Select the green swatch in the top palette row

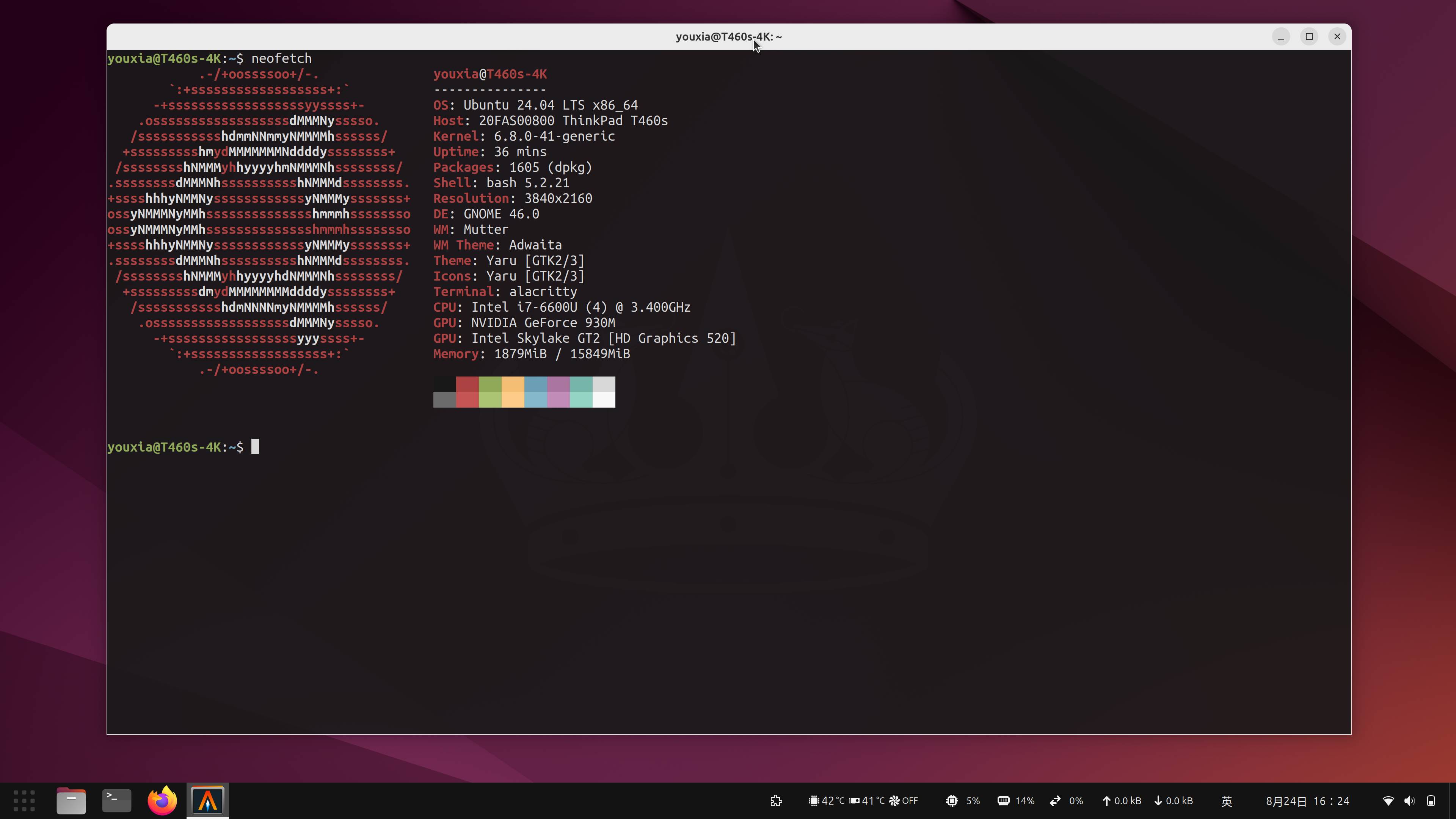[x=490, y=384]
